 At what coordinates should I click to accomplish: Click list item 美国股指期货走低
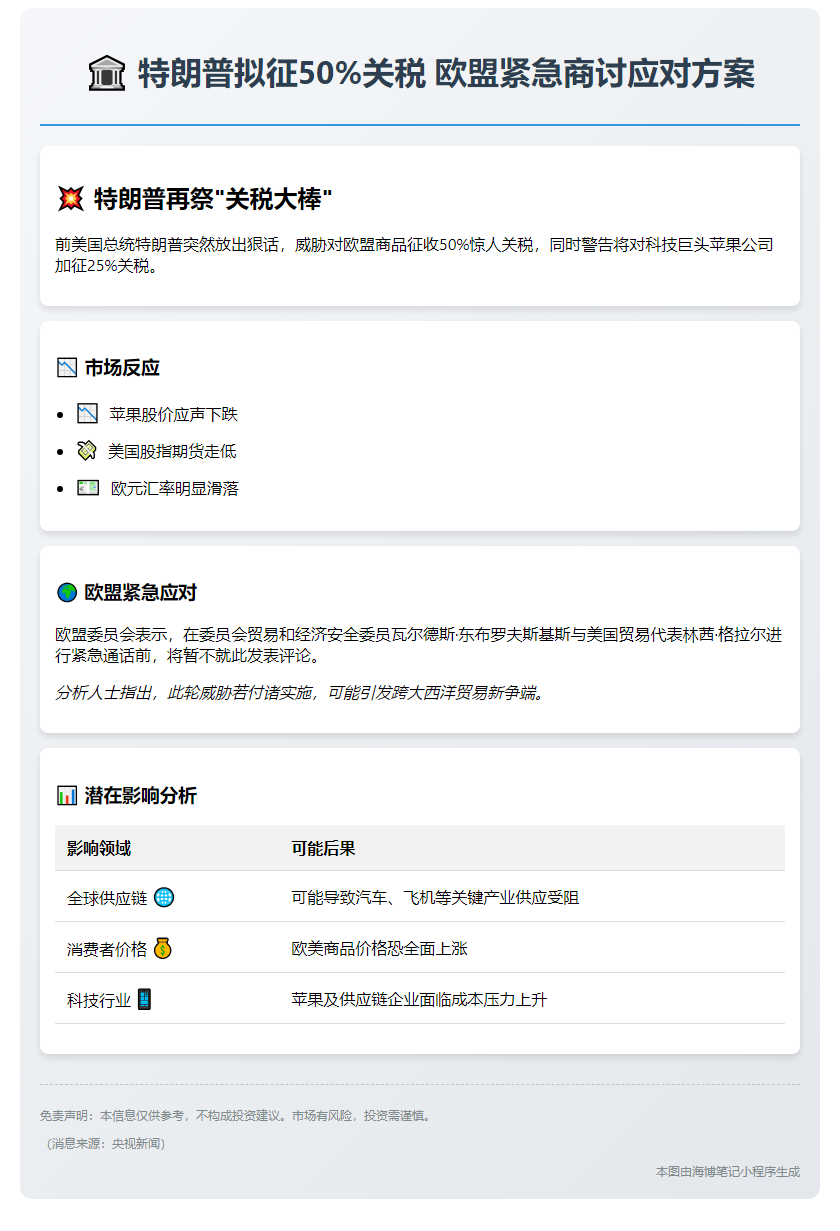172,451
